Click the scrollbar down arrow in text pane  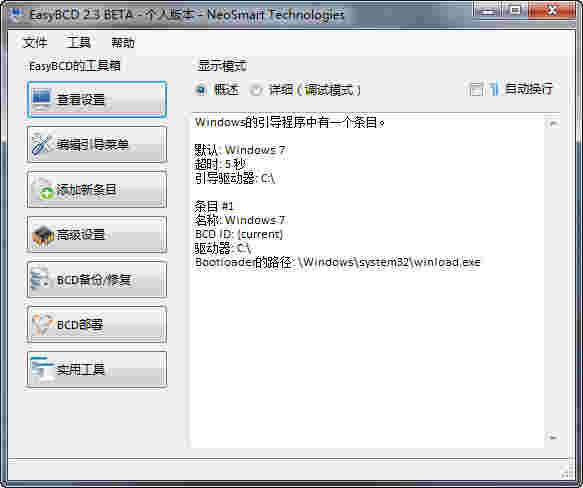point(553,437)
